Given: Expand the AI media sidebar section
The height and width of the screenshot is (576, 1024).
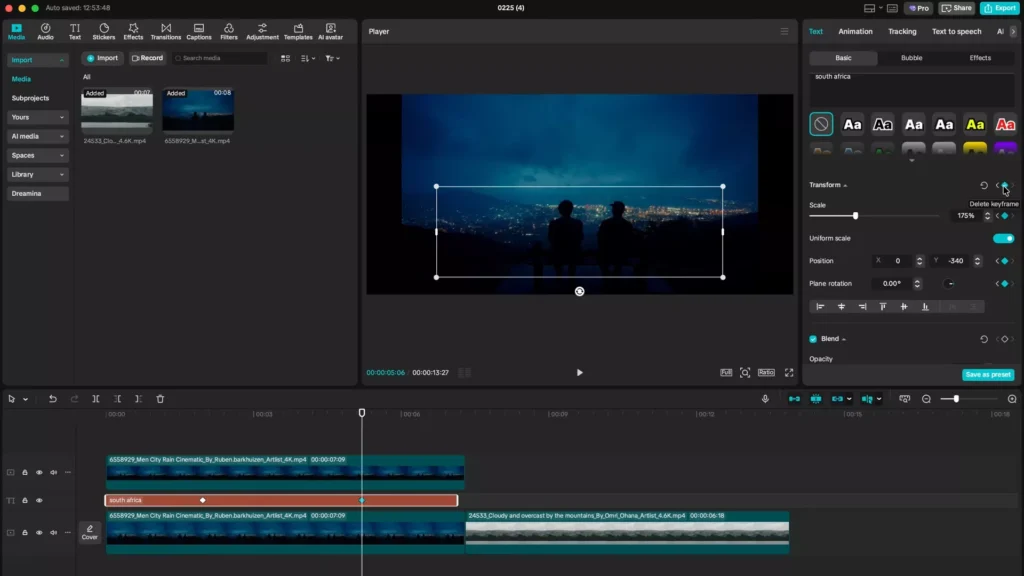Looking at the screenshot, I should click(37, 136).
